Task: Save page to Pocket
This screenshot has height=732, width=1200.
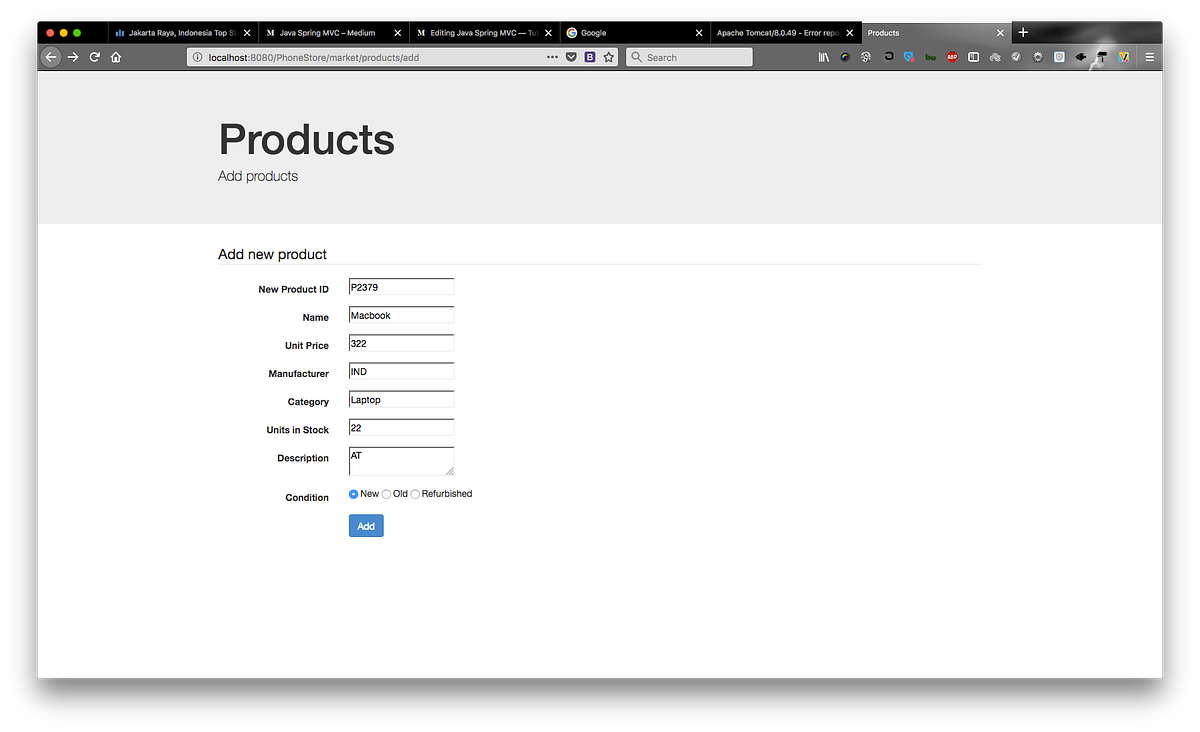Action: tap(571, 57)
